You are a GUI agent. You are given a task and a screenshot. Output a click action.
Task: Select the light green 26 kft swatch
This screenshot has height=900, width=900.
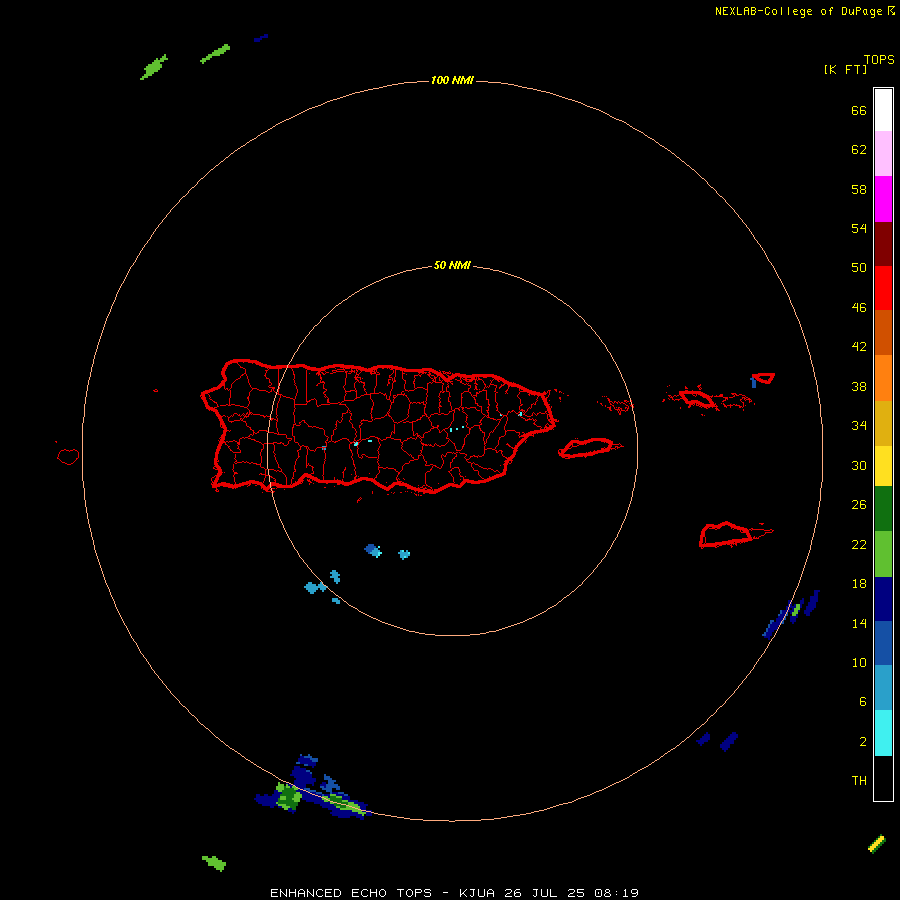(x=883, y=553)
